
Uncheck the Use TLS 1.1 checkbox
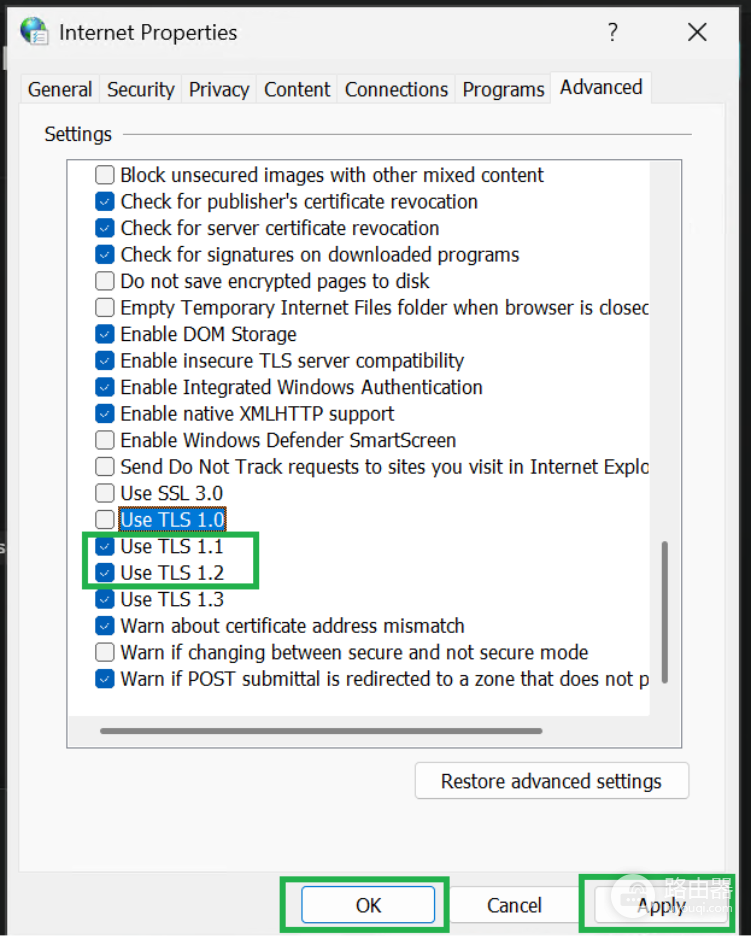104,546
